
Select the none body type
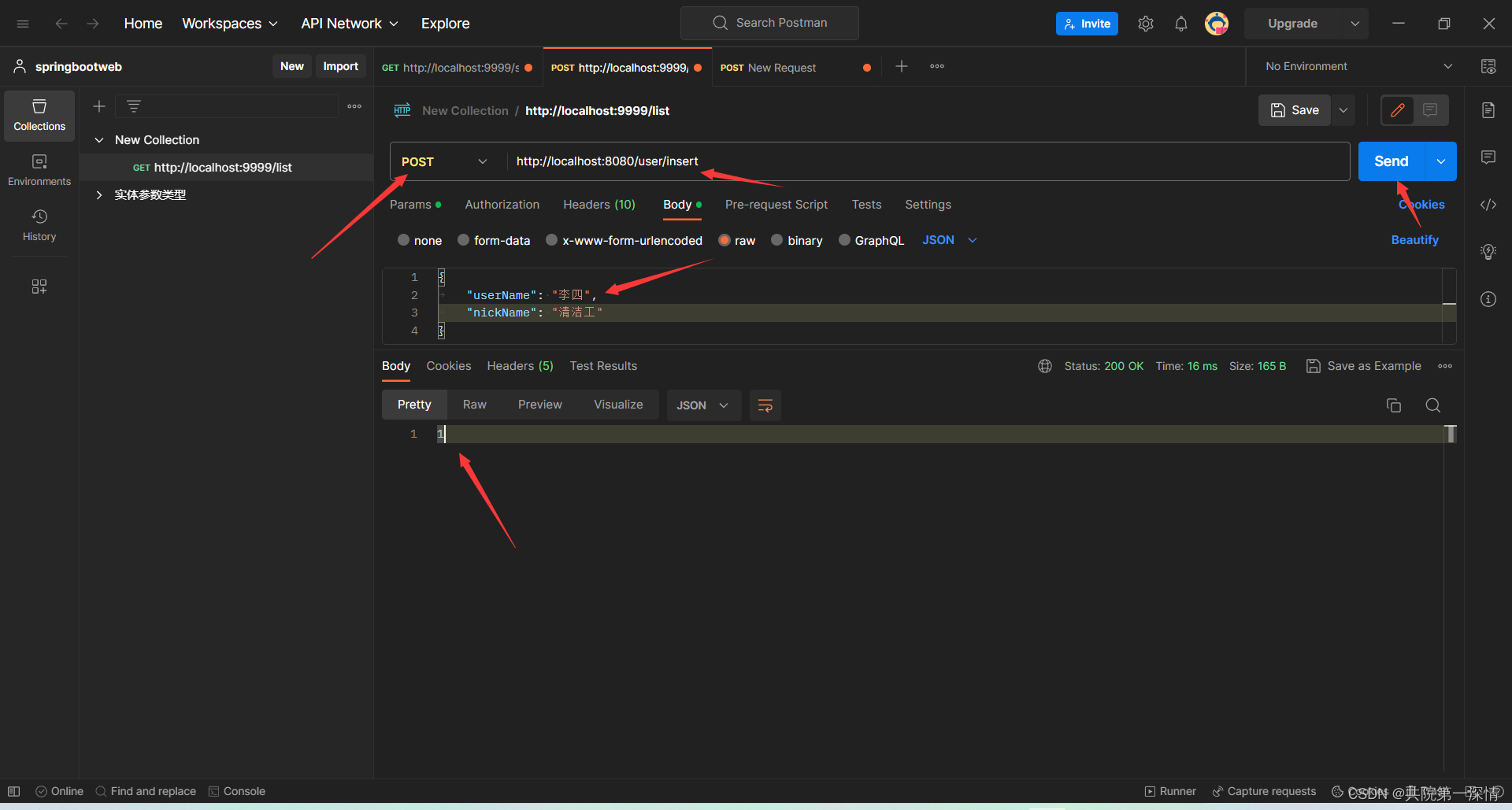click(420, 240)
